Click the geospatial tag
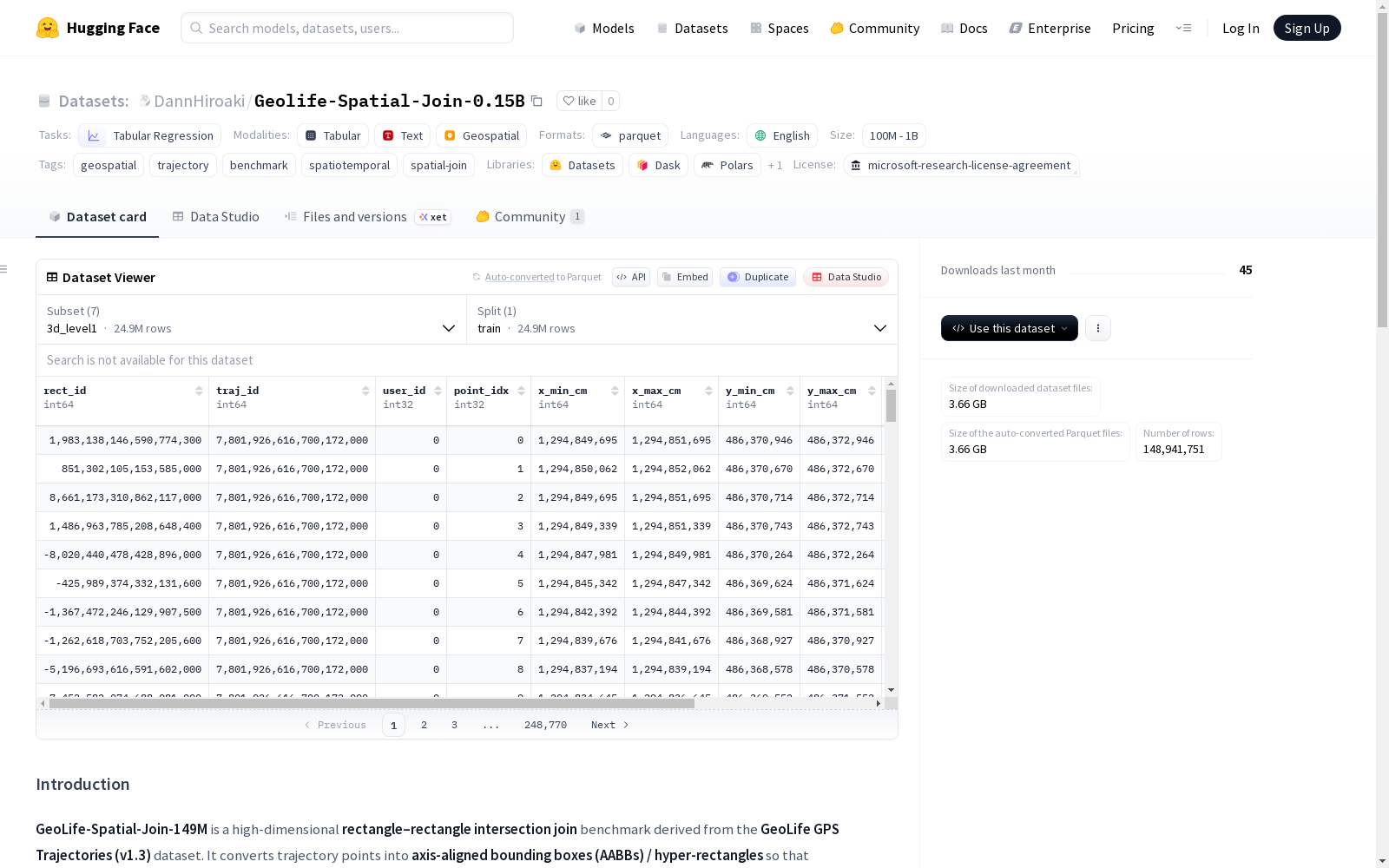 tap(109, 165)
